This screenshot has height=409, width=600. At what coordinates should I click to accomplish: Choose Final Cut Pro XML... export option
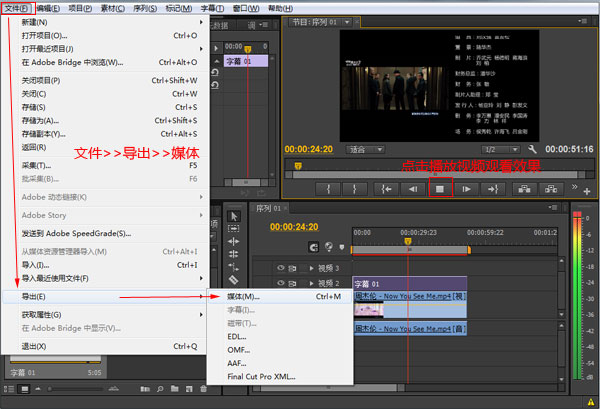coord(280,376)
